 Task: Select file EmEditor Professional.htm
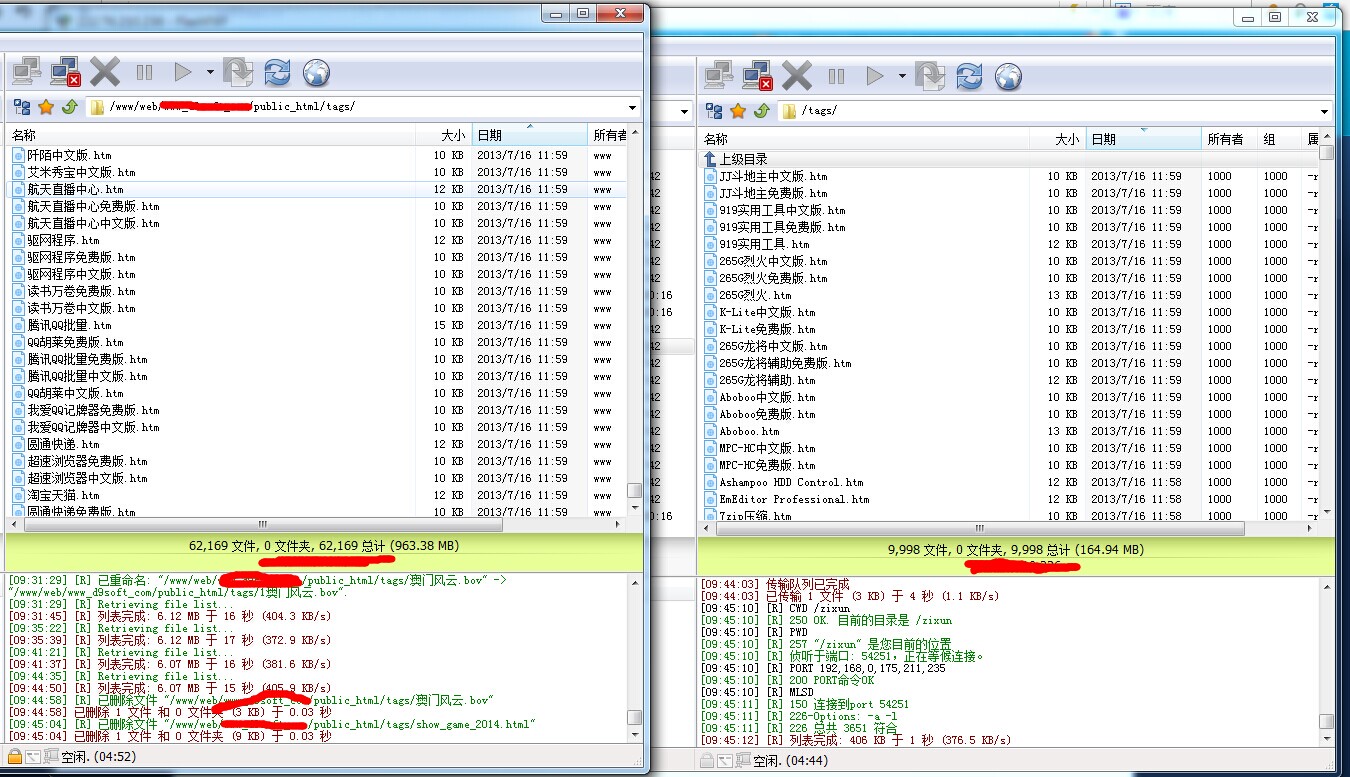pos(1008,499)
